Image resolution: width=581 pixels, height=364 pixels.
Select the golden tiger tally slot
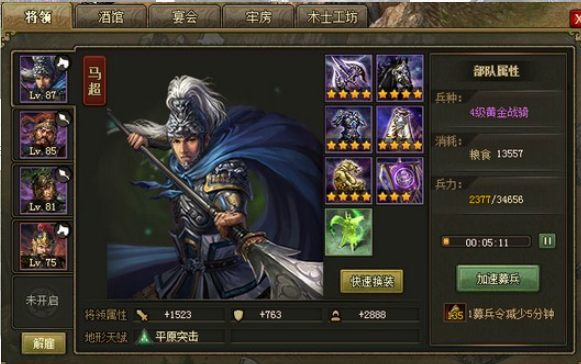[348, 181]
